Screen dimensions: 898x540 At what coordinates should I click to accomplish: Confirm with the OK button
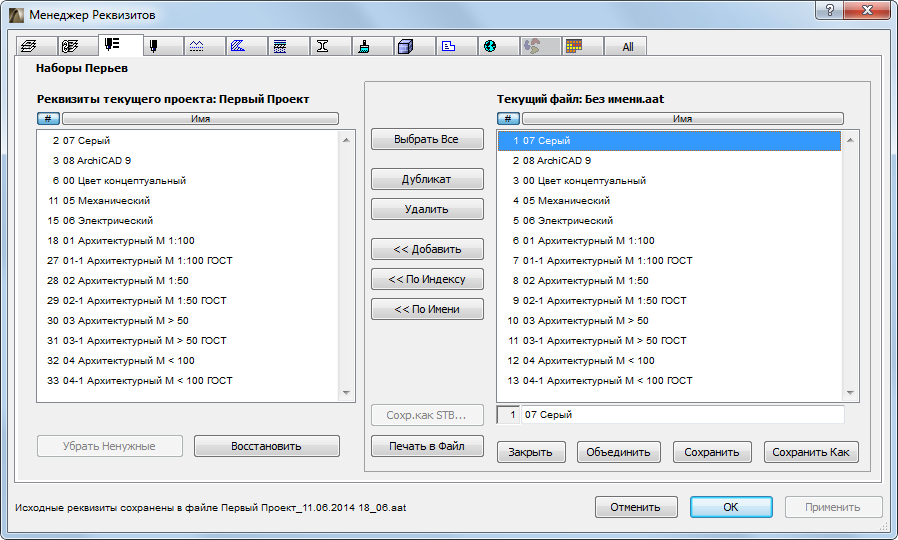tap(731, 507)
